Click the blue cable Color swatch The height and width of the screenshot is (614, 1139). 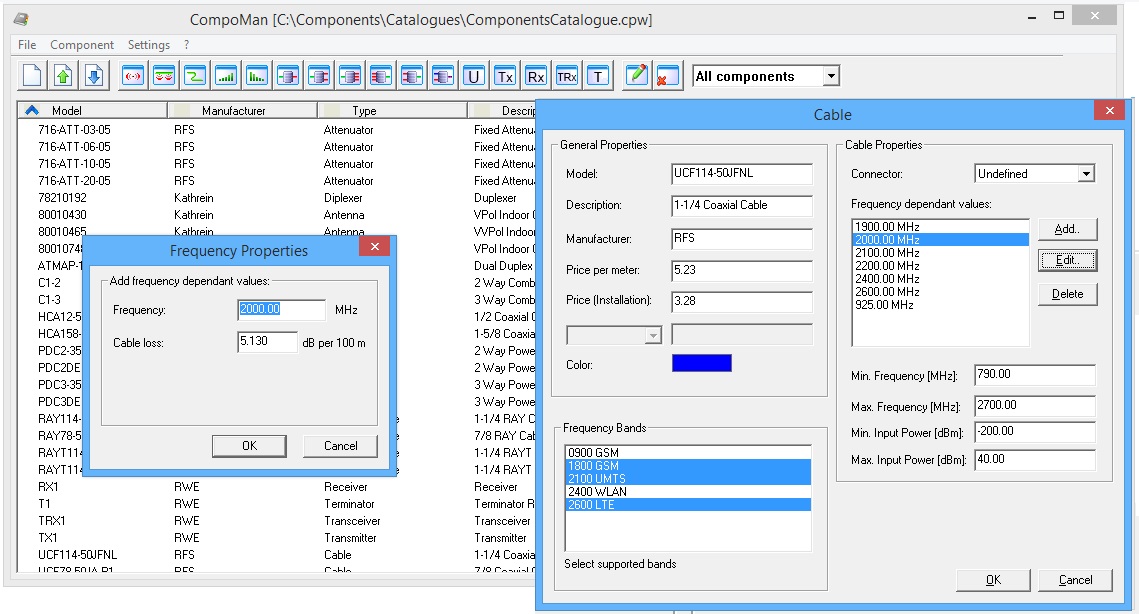point(701,363)
